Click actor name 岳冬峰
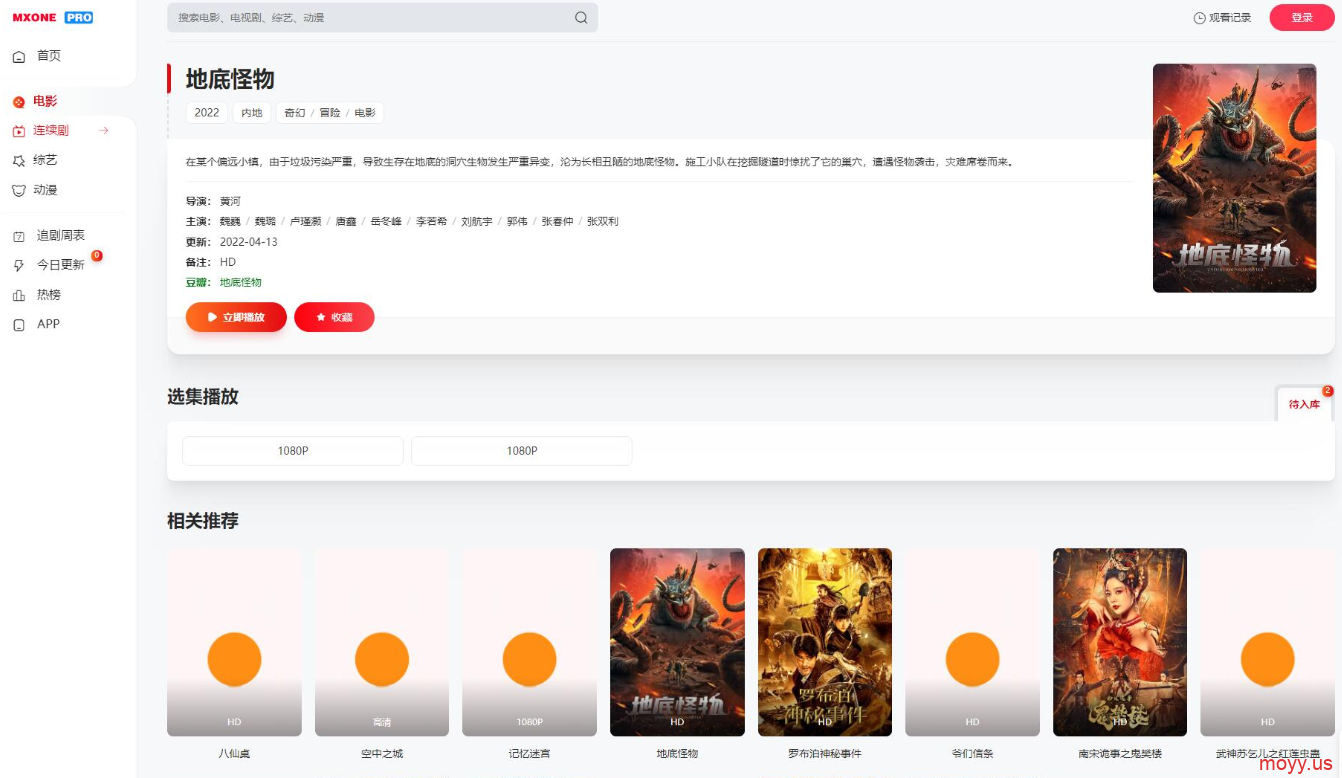Screen dimensions: 1342x778 pyautogui.click(x=386, y=222)
